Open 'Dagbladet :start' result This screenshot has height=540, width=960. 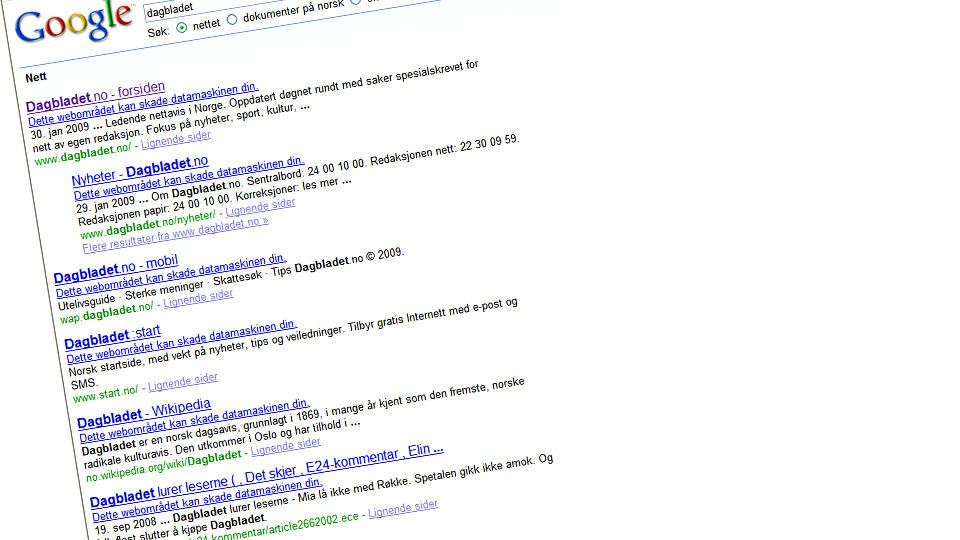(113, 337)
